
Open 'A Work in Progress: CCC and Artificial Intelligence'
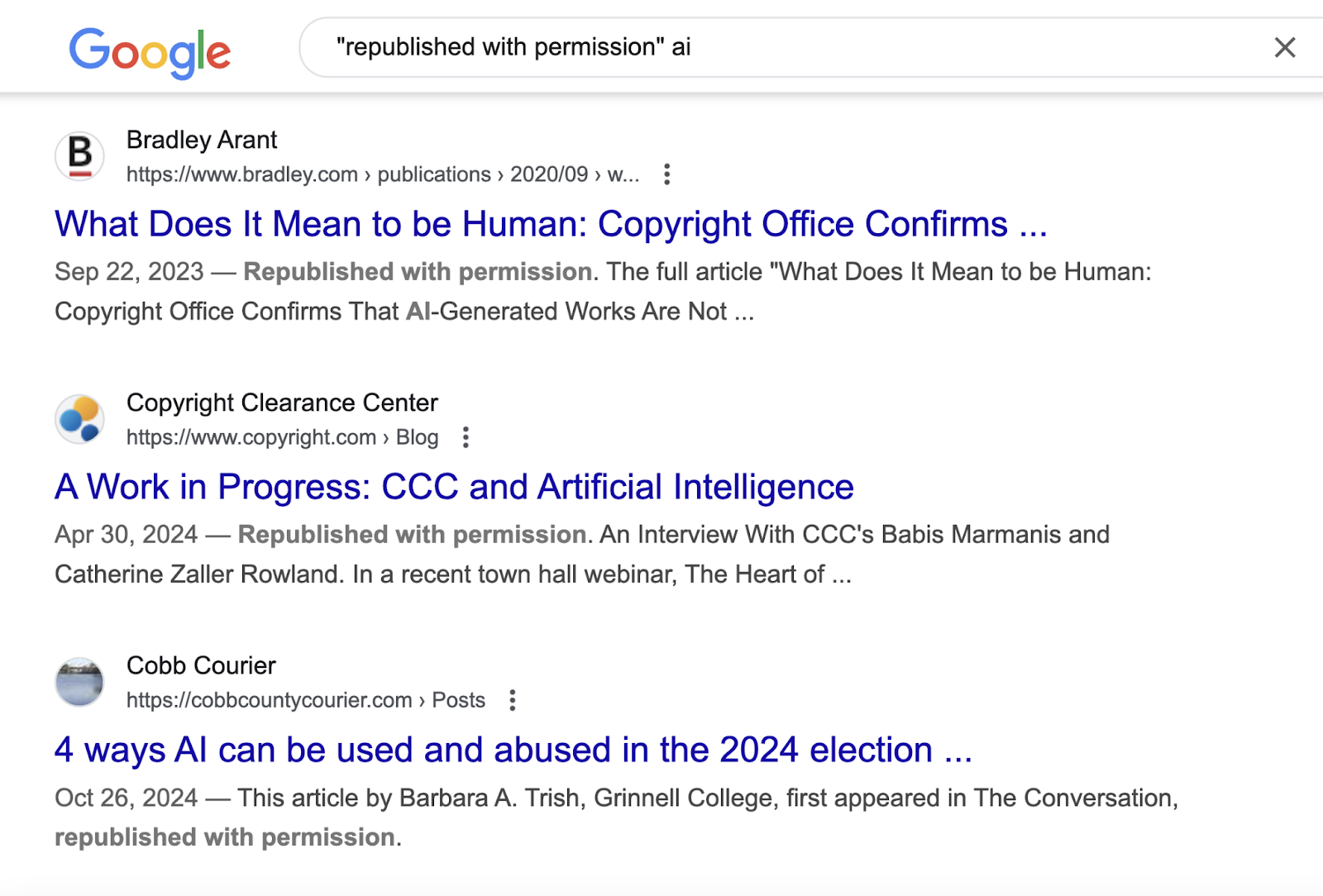(453, 487)
